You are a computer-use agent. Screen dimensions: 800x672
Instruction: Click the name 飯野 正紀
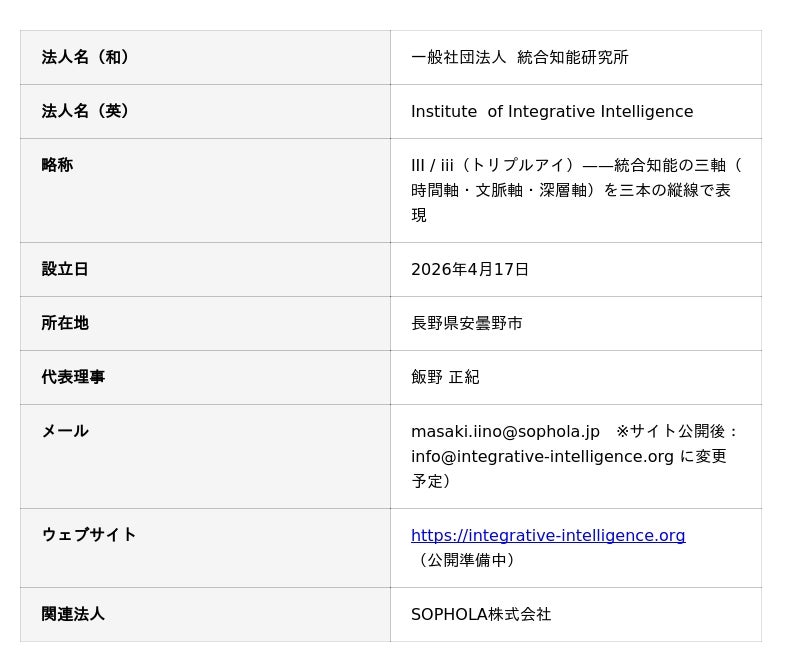(x=445, y=377)
